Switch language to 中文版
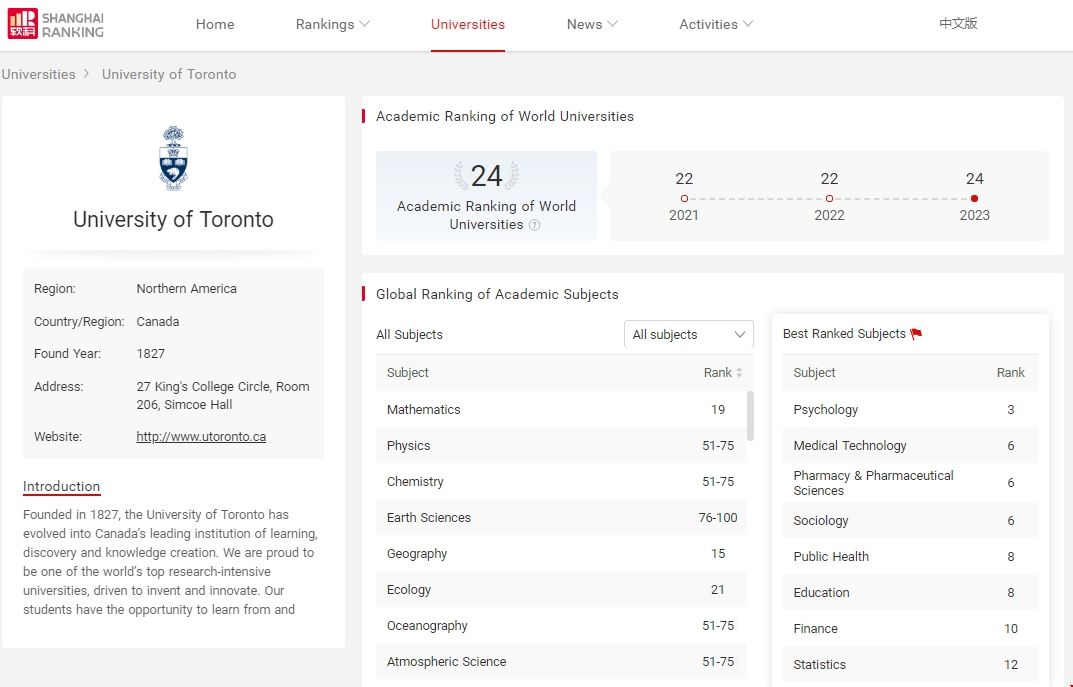Viewport: 1073px width, 687px height. point(958,23)
